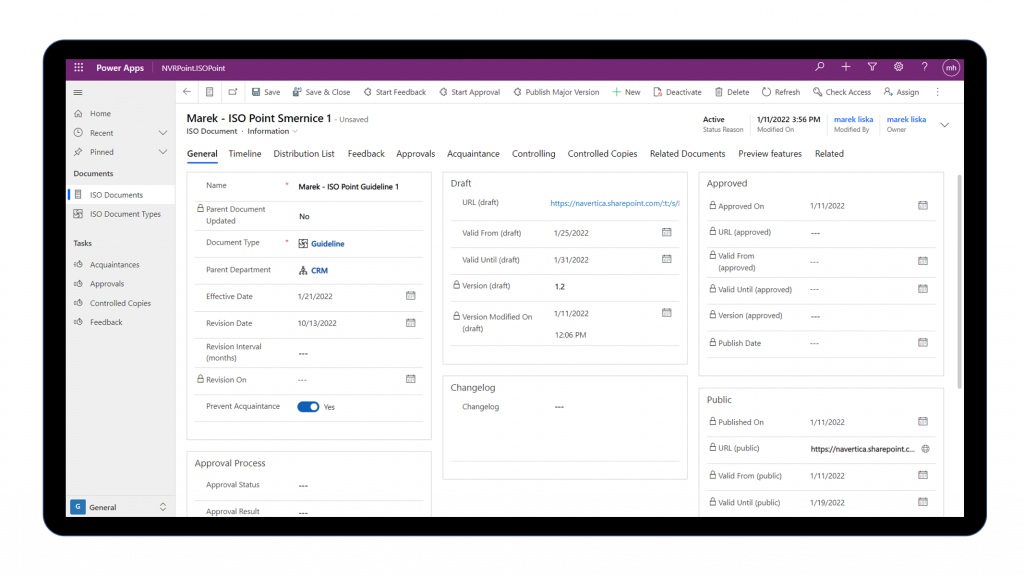
Task: Click Refresh command
Action: (x=780, y=92)
